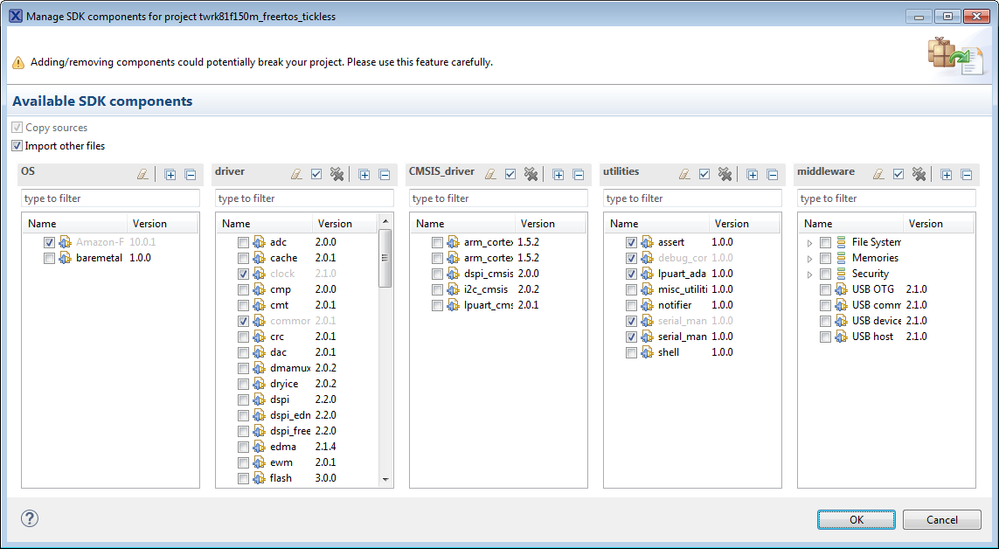Image resolution: width=999 pixels, height=549 pixels.
Task: Uncheck all middleware components
Action: point(919,174)
